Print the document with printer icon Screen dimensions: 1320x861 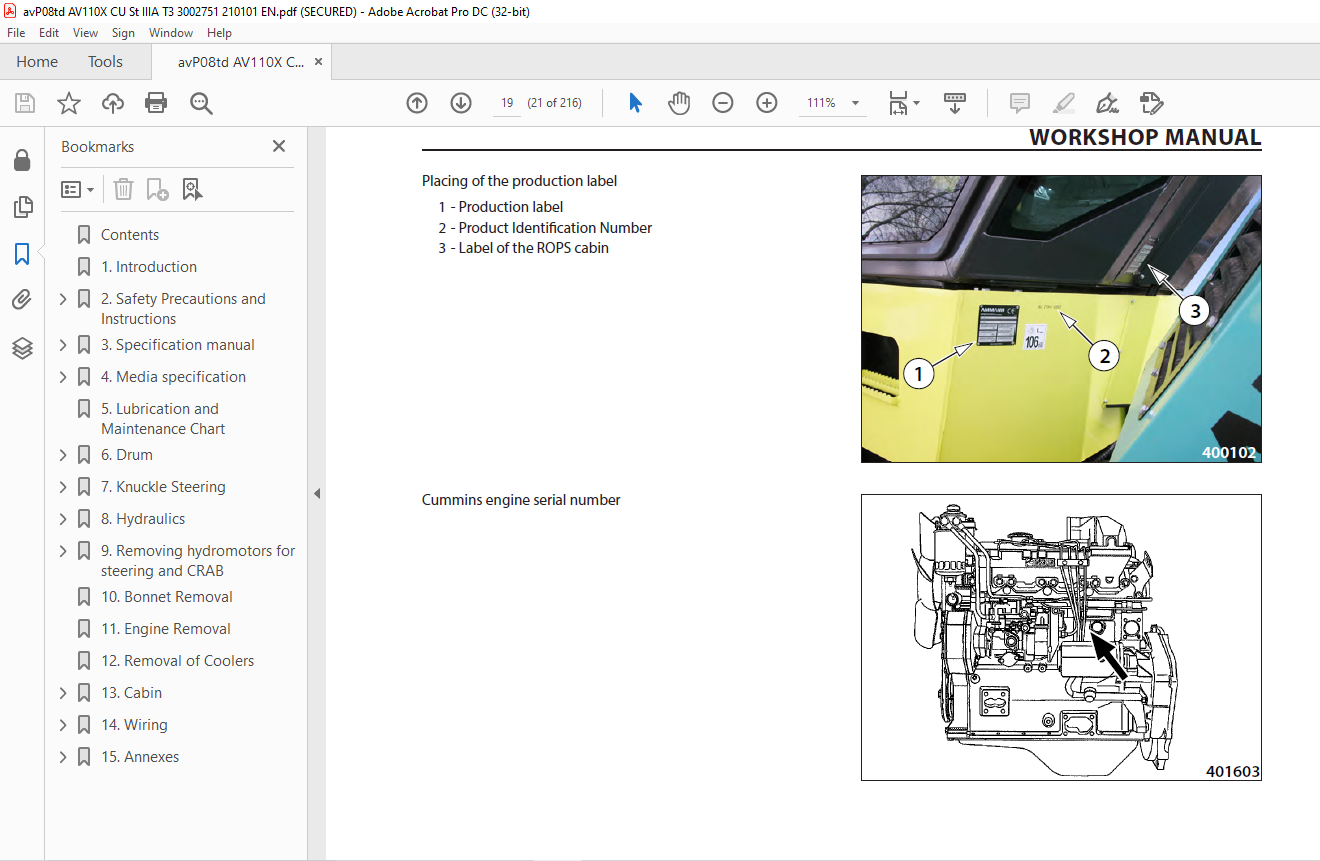[156, 103]
